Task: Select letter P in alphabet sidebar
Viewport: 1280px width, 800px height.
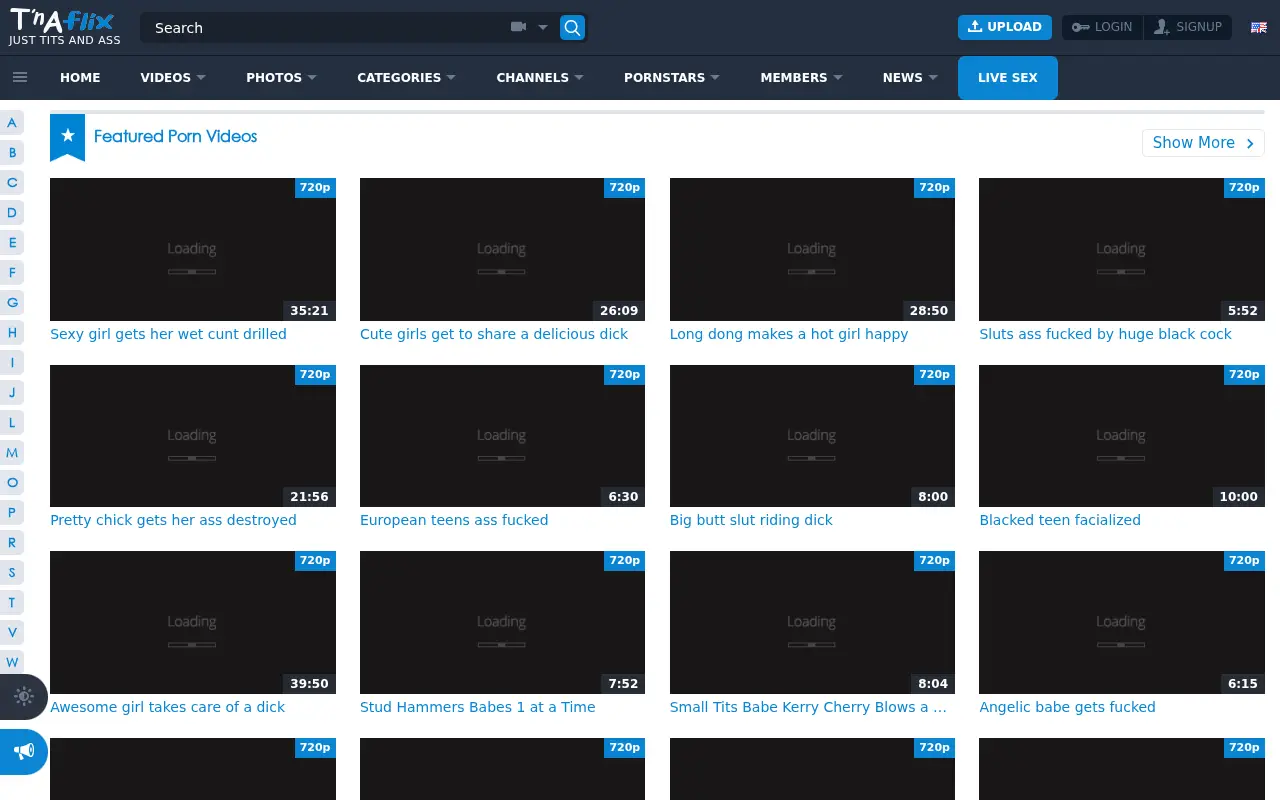Action: 12,513
